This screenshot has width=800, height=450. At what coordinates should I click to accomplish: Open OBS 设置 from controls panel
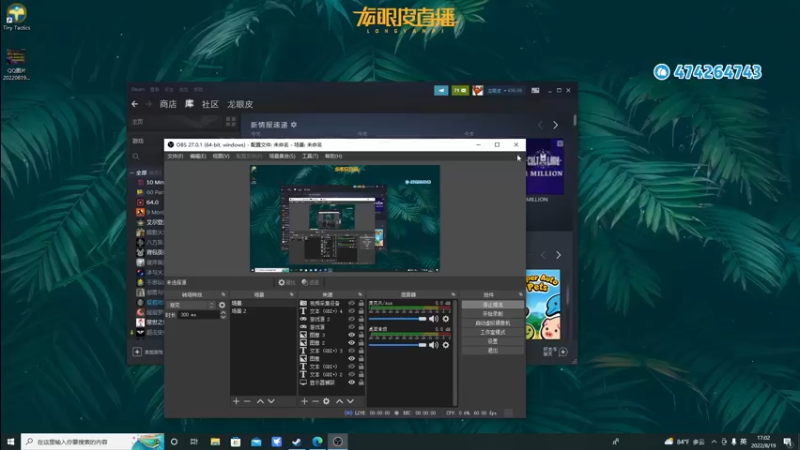pos(492,341)
